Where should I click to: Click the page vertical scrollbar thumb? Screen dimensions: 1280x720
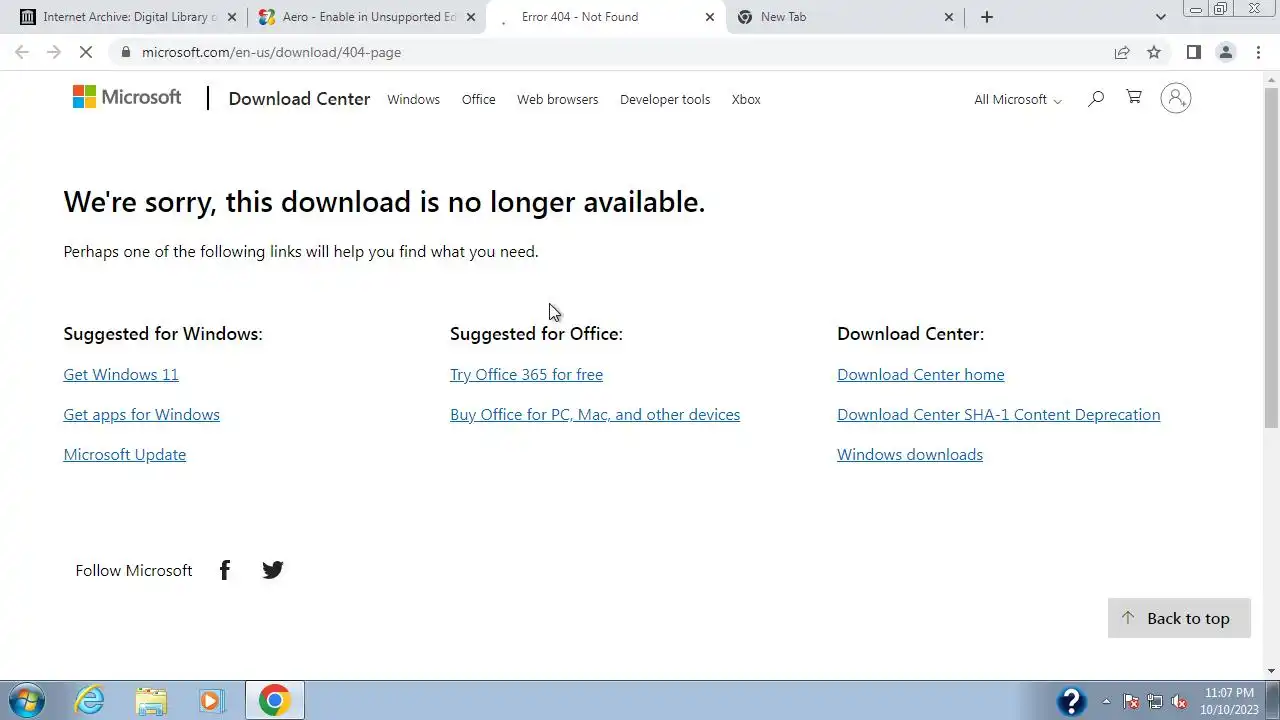point(1272,257)
